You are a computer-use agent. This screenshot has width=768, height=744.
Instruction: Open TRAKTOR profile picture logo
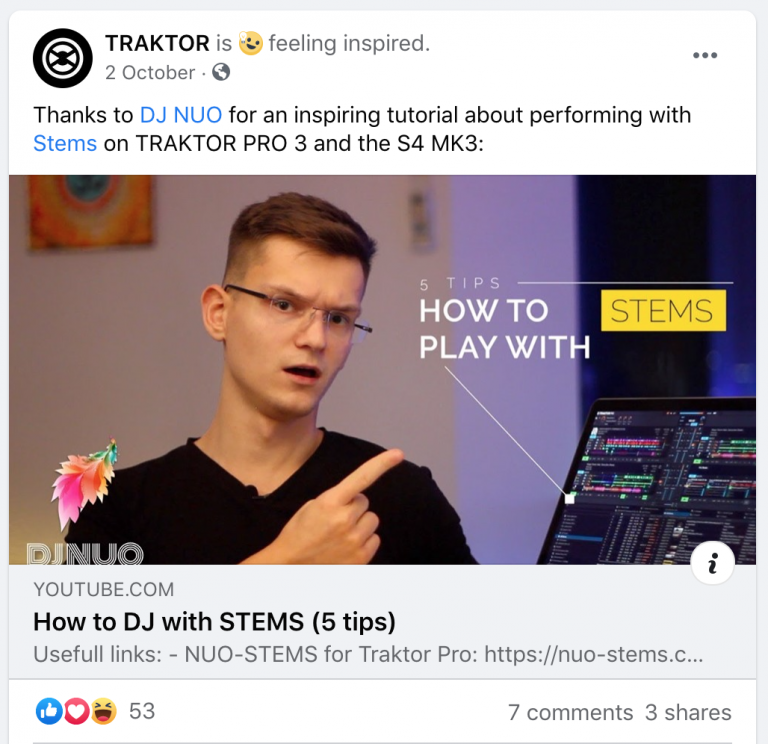tap(63, 58)
